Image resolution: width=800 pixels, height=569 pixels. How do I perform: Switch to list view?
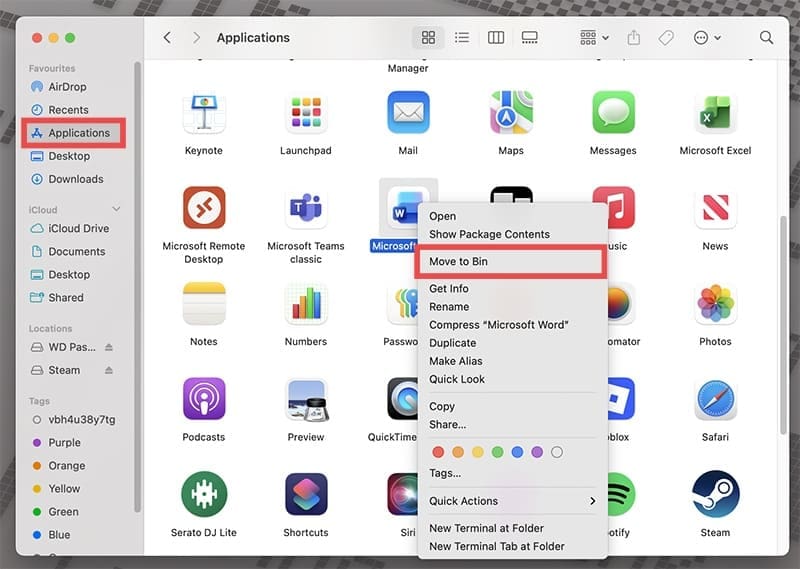[462, 37]
